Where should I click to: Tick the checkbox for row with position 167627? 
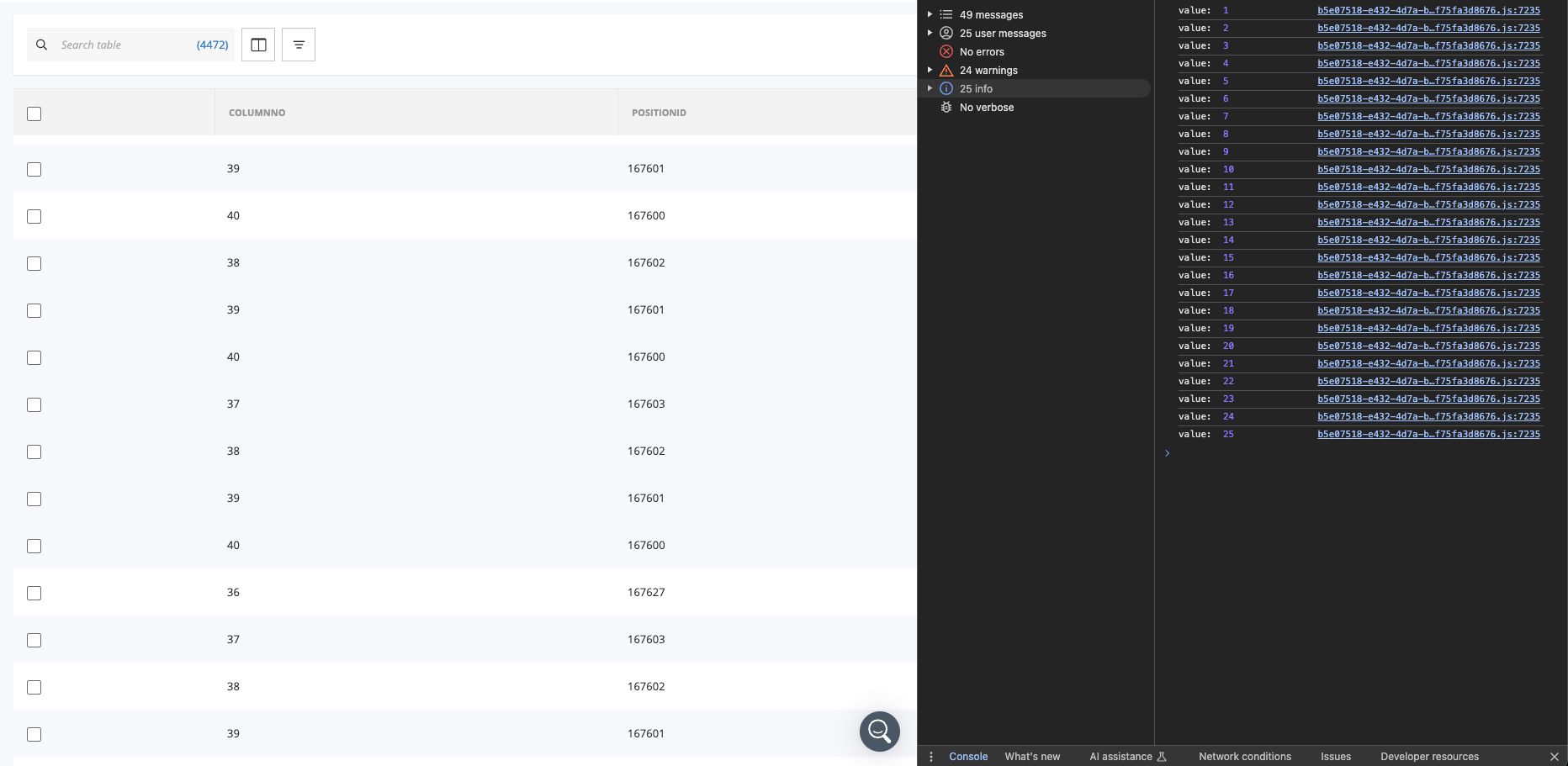[34, 593]
